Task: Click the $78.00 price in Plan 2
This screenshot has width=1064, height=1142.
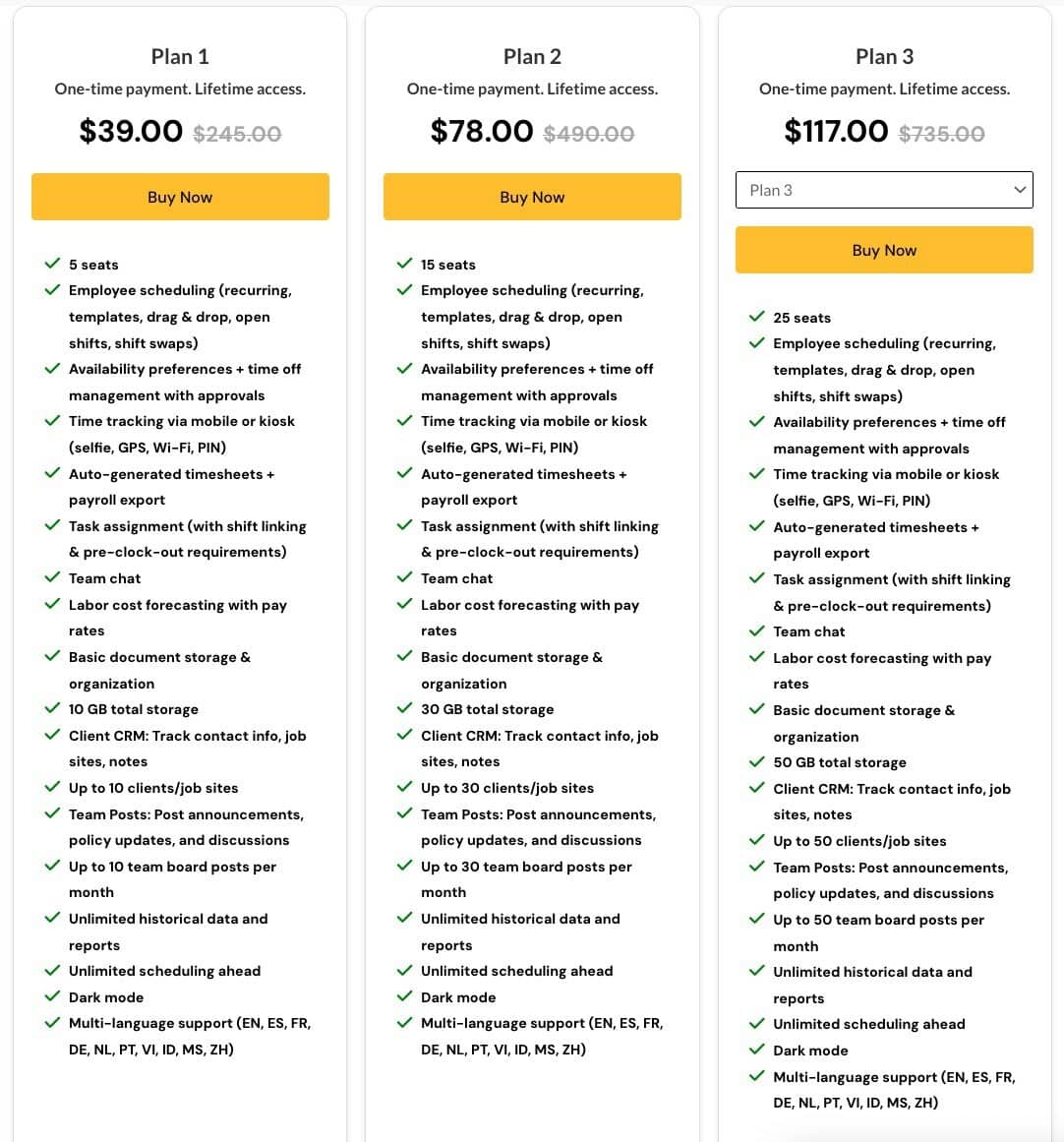Action: [482, 131]
